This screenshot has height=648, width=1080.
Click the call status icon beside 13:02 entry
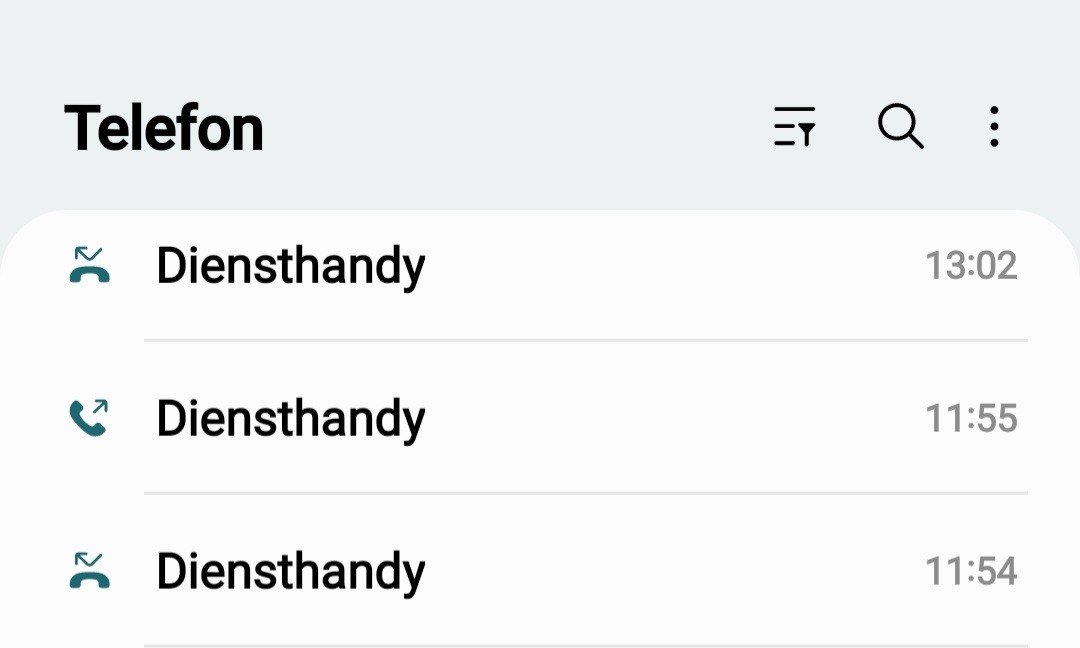(x=90, y=265)
